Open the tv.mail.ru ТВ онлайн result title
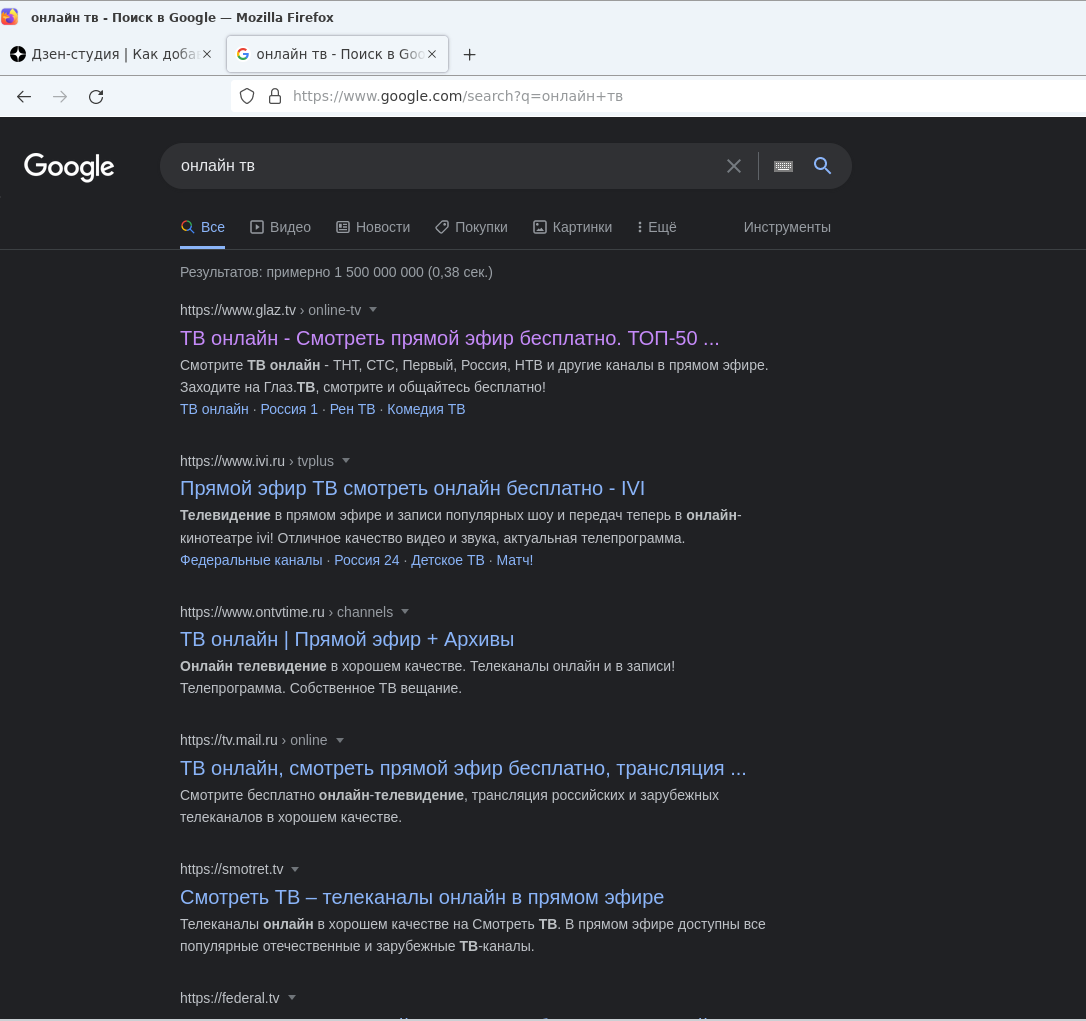This screenshot has height=1021, width=1086. (463, 768)
